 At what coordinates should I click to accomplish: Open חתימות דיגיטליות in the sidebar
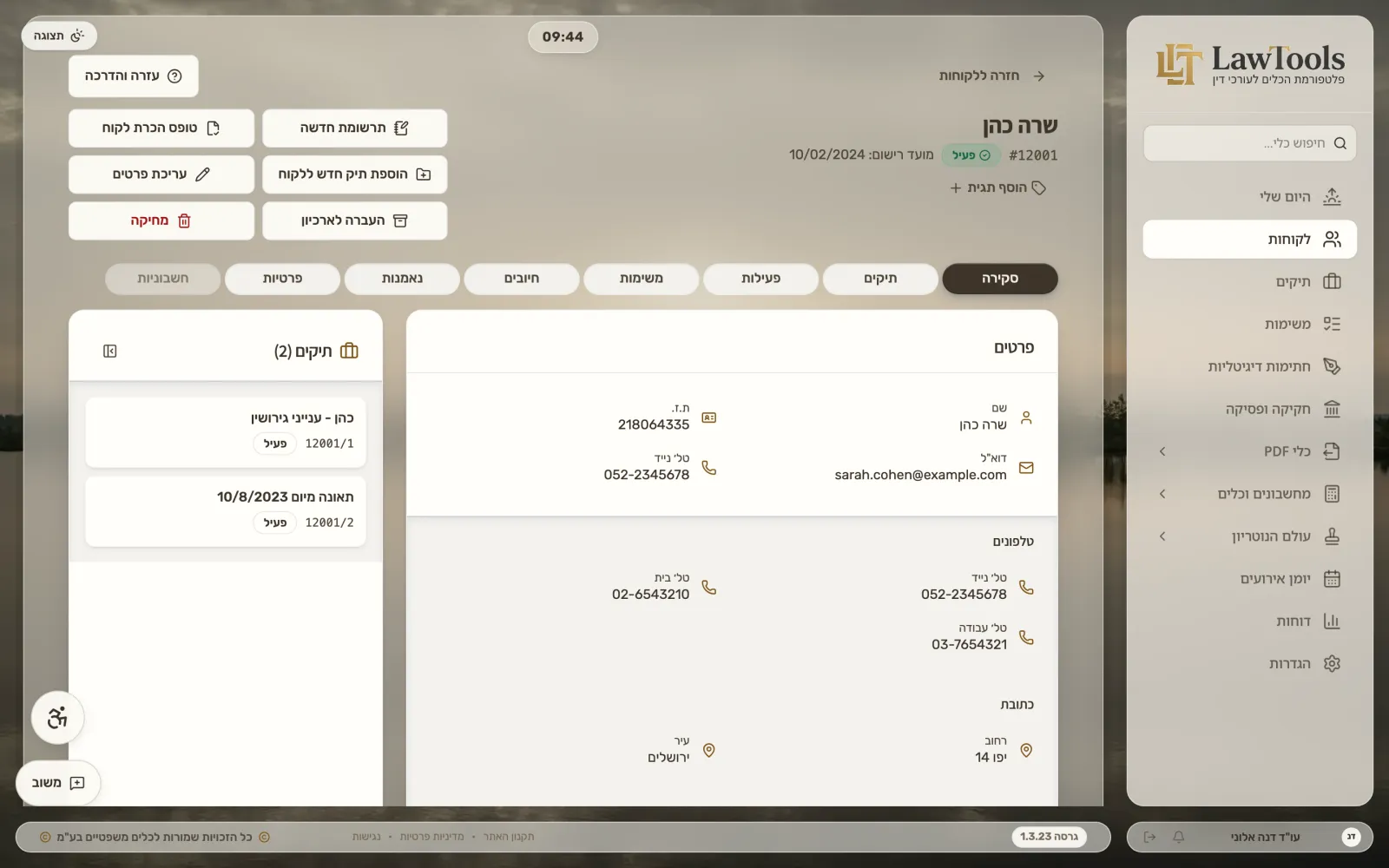click(1250, 366)
